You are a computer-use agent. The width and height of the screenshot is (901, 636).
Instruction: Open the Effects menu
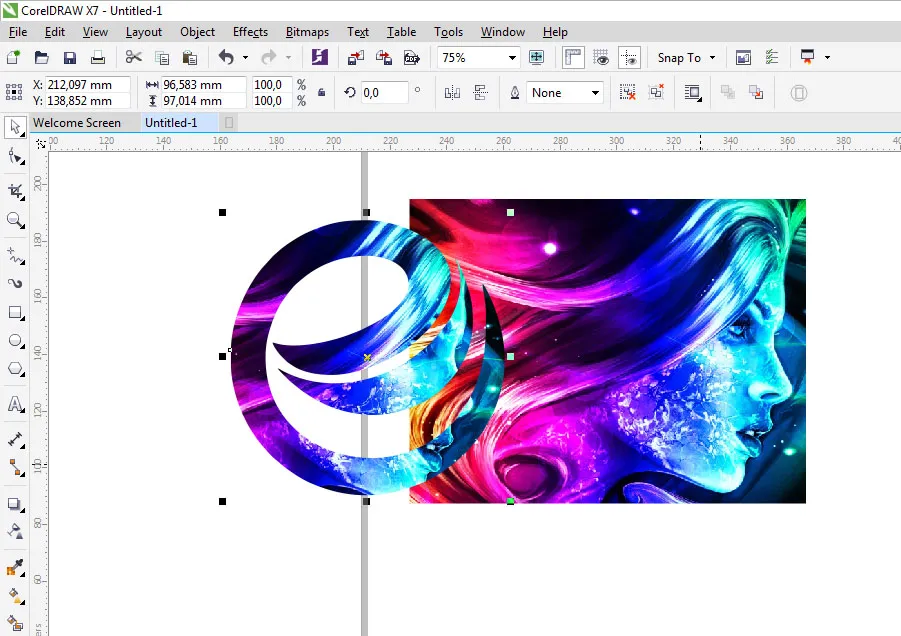click(250, 32)
